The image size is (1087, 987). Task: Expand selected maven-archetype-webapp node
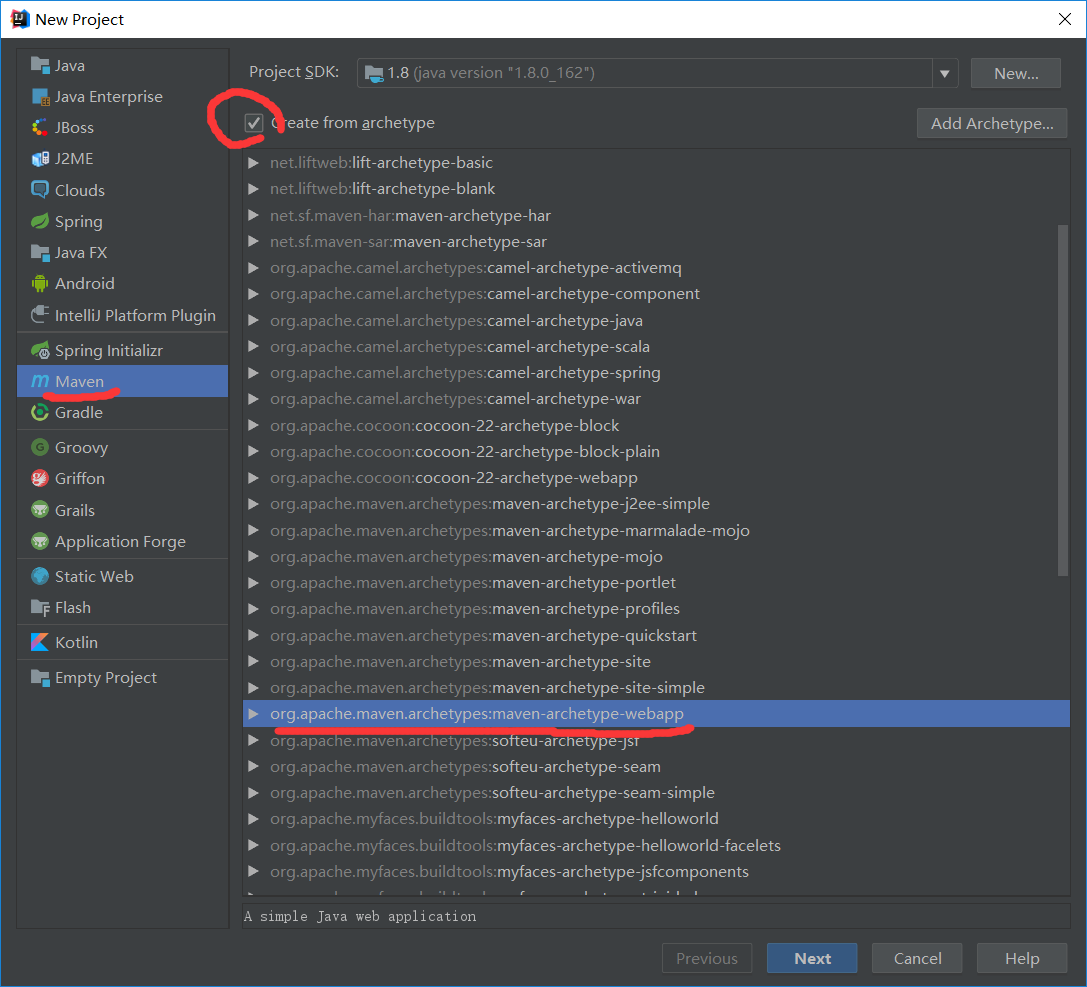(254, 714)
